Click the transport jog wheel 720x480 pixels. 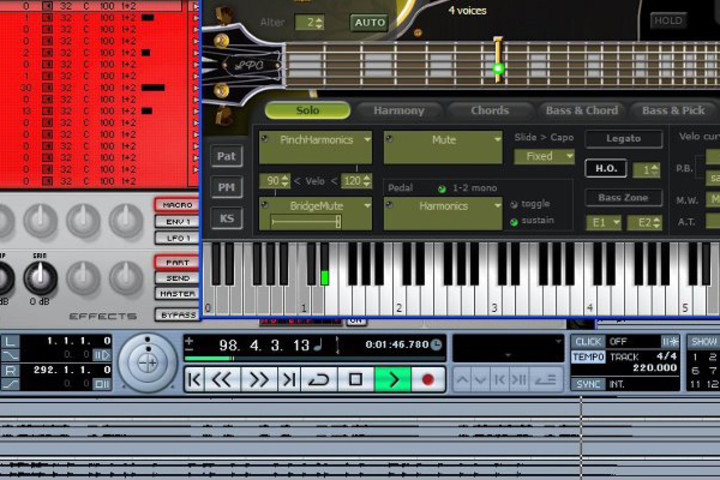[148, 362]
